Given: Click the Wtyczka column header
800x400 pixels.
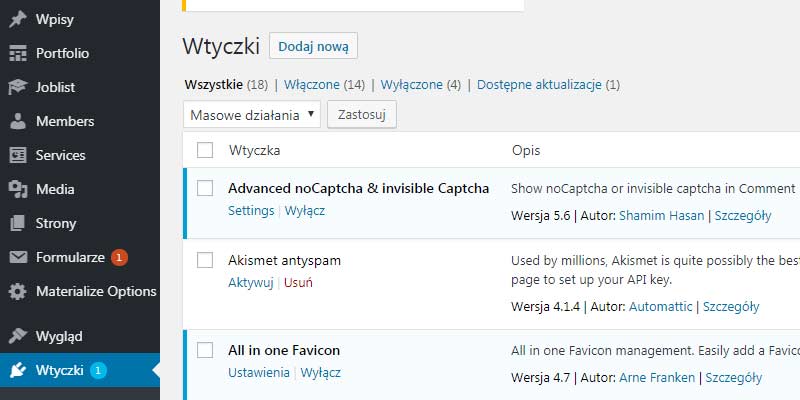Looking at the screenshot, I should [254, 151].
